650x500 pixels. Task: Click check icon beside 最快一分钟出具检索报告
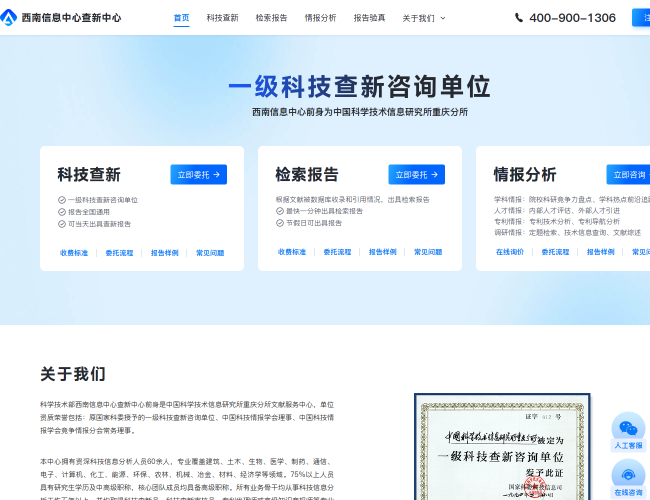tap(280, 211)
